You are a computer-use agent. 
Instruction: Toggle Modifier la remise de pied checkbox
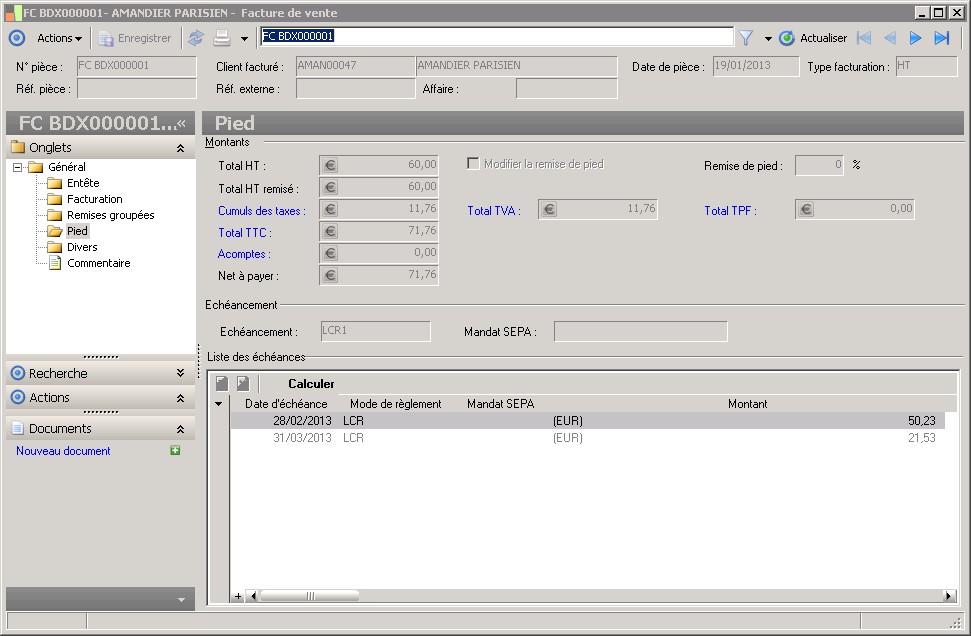[473, 164]
